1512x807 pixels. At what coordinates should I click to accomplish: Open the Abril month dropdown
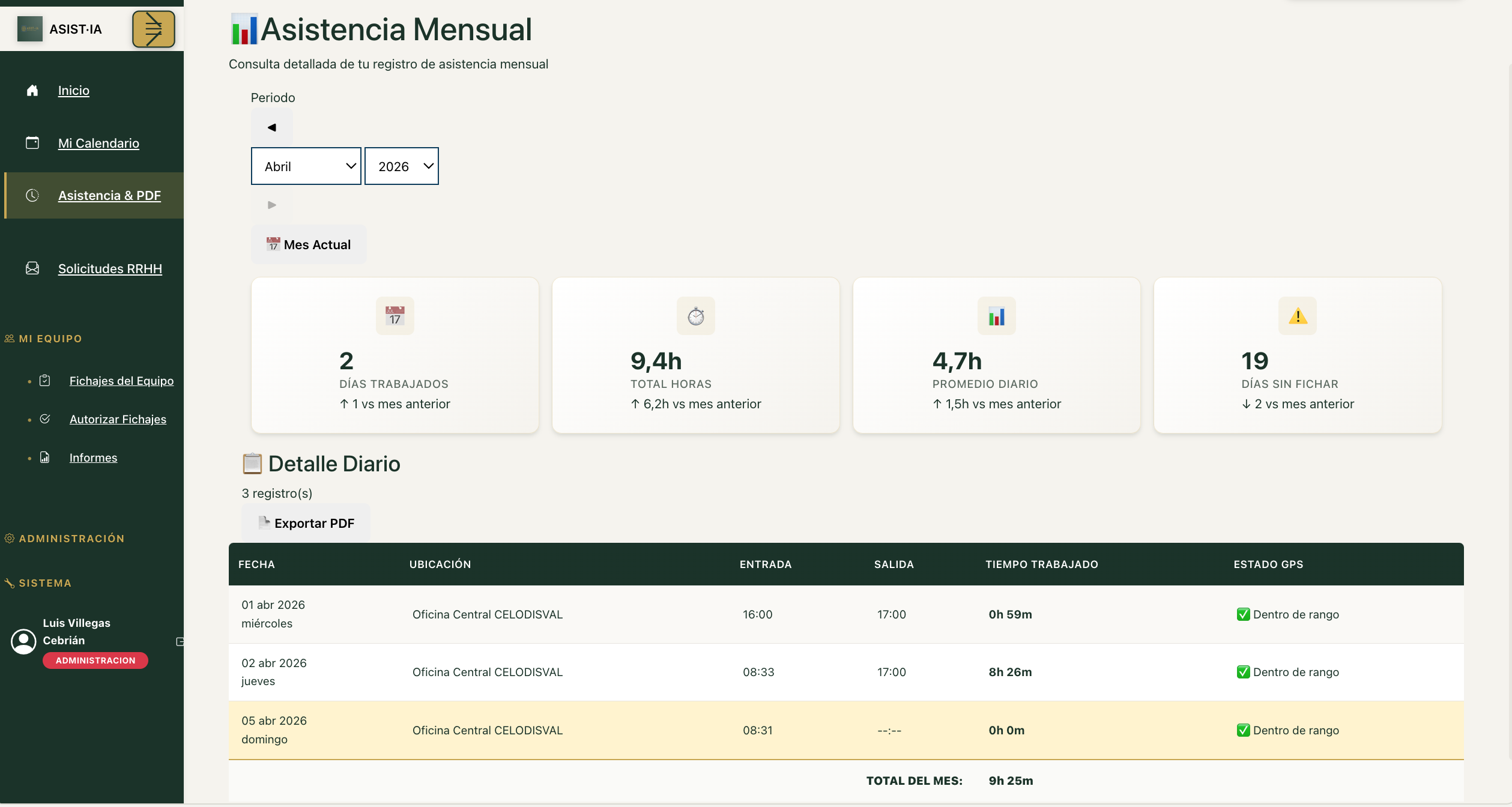[x=306, y=166]
